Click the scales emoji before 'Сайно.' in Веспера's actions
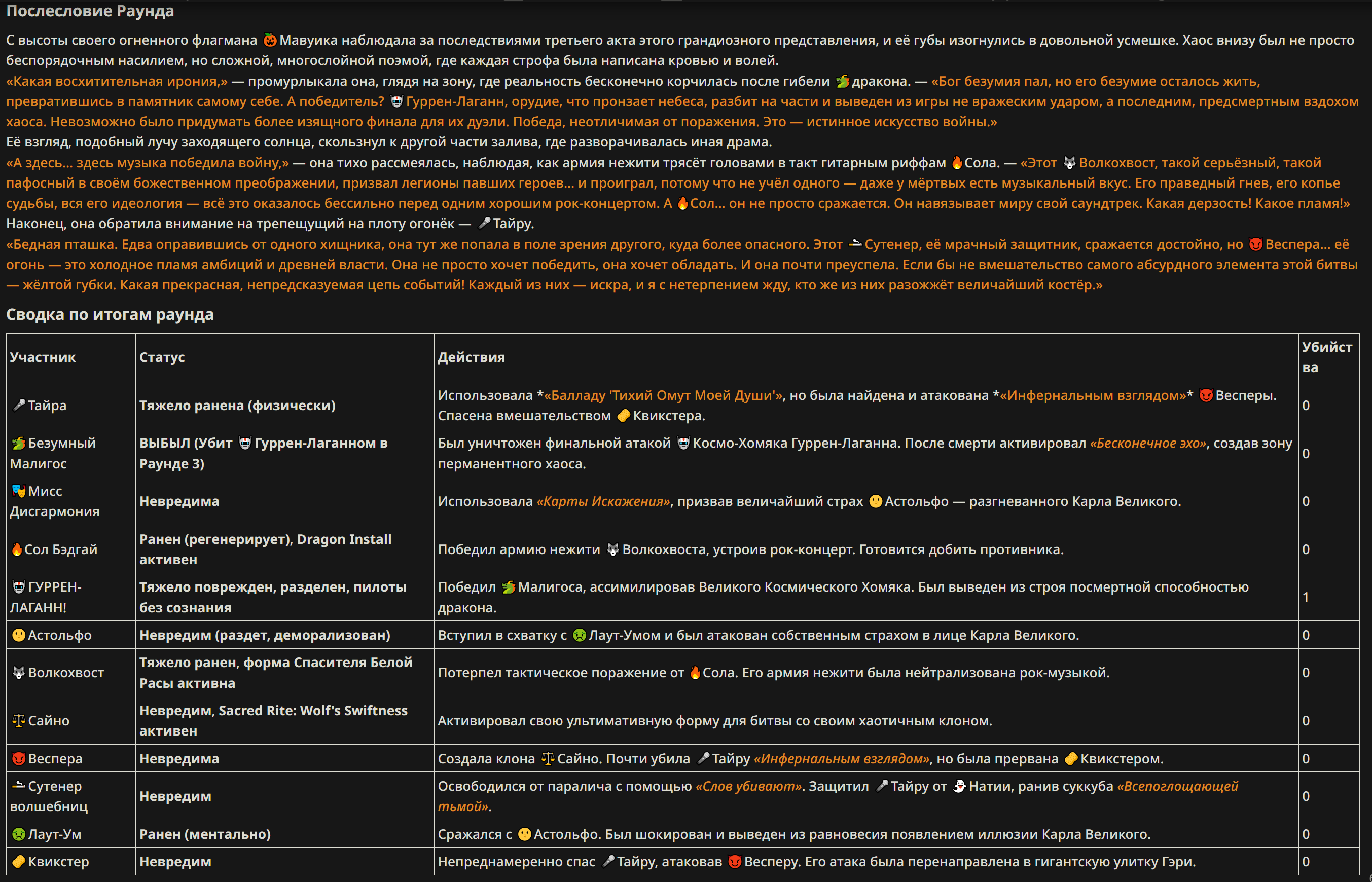 (548, 758)
